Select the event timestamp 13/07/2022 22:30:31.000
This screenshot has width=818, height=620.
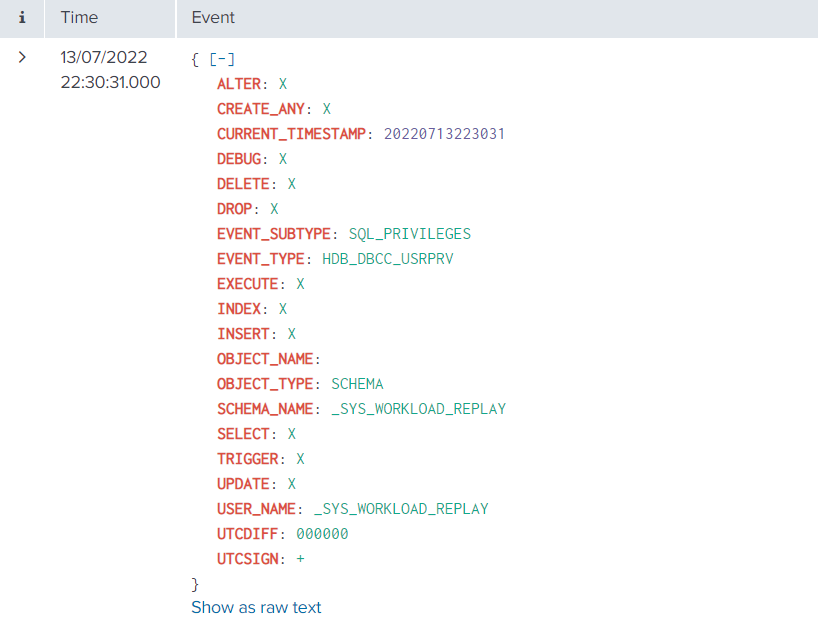coord(110,70)
